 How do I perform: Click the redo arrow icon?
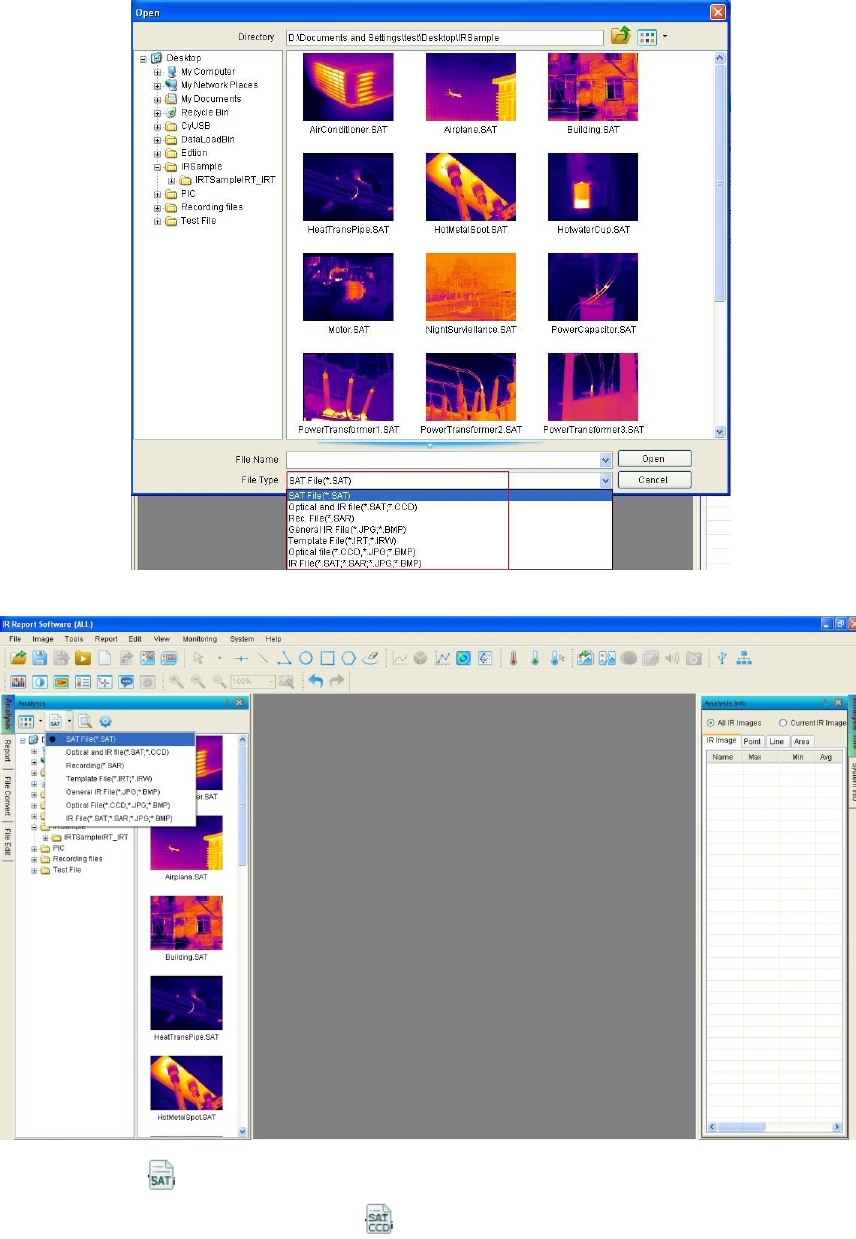click(x=337, y=681)
